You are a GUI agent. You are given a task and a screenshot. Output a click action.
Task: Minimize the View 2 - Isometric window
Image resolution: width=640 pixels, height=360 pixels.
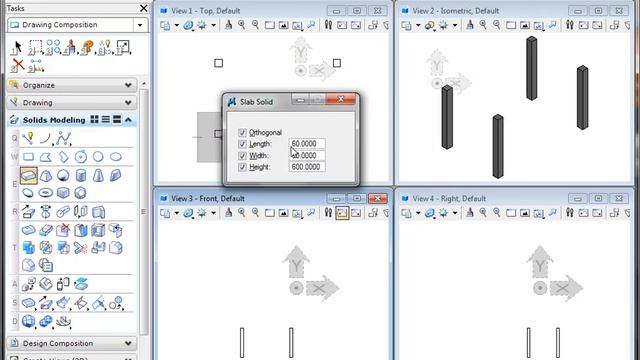(x=578, y=11)
